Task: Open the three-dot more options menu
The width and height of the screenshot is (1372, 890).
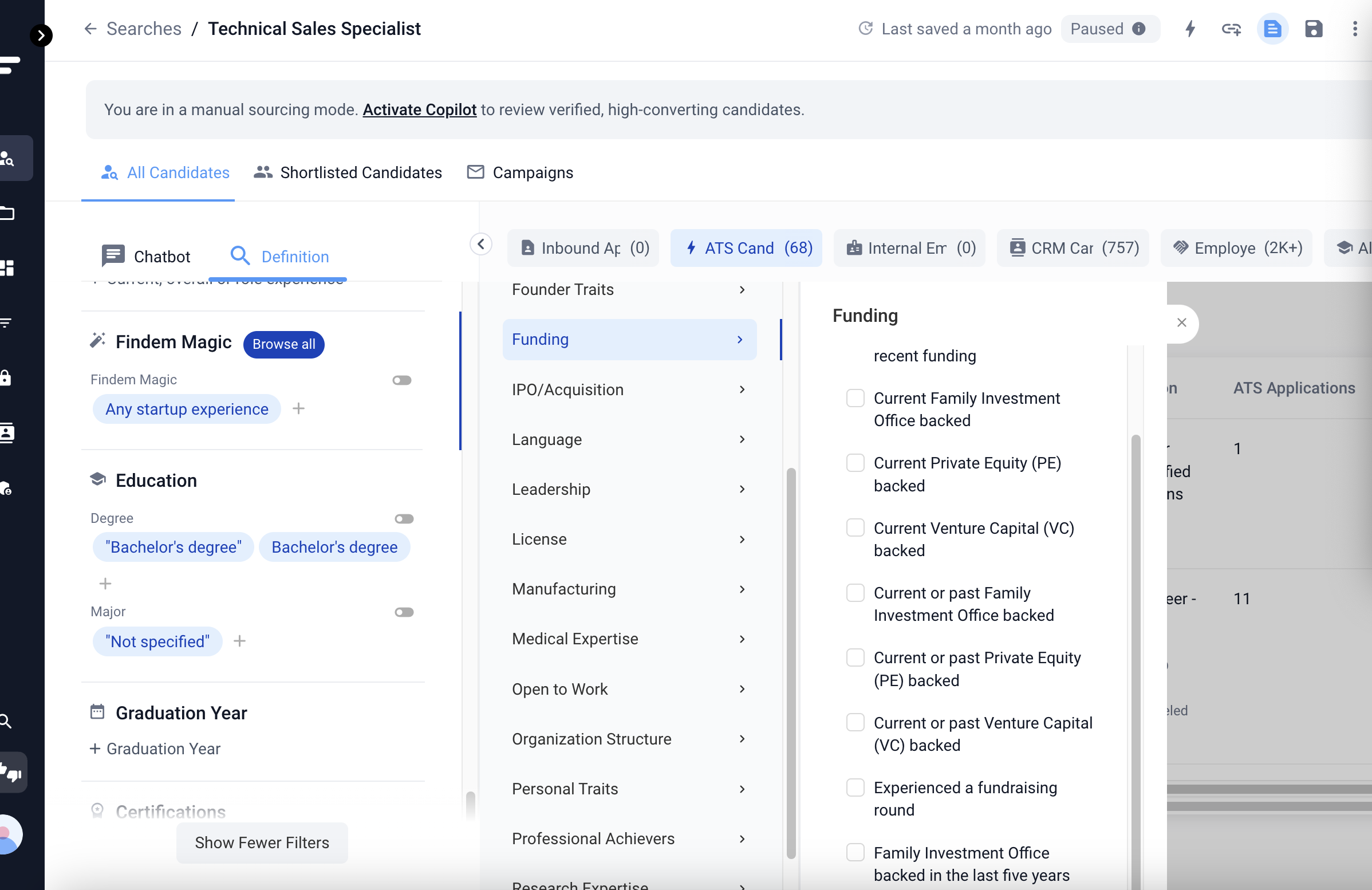Action: [x=1355, y=29]
